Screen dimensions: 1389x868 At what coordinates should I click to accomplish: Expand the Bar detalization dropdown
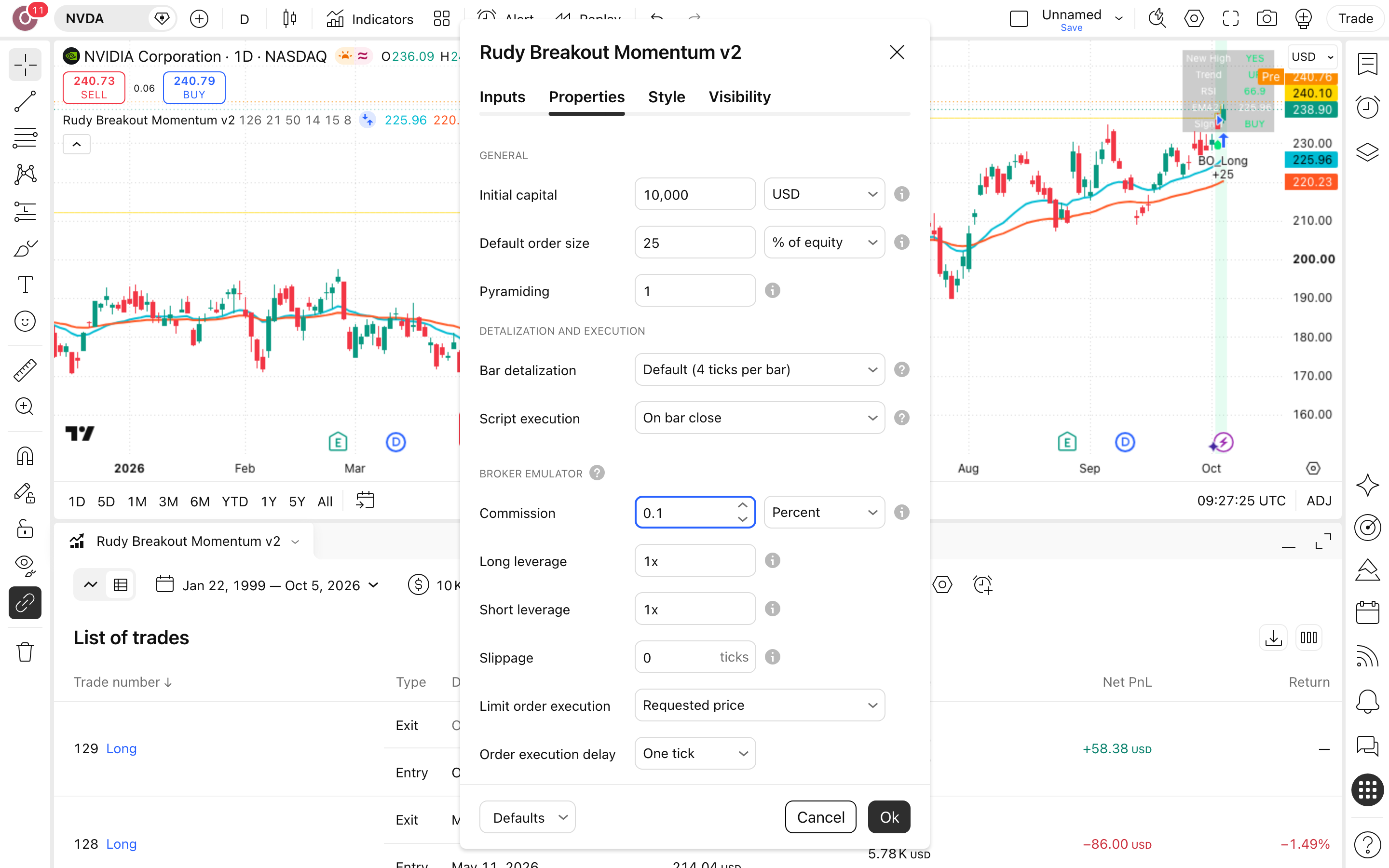coord(759,370)
